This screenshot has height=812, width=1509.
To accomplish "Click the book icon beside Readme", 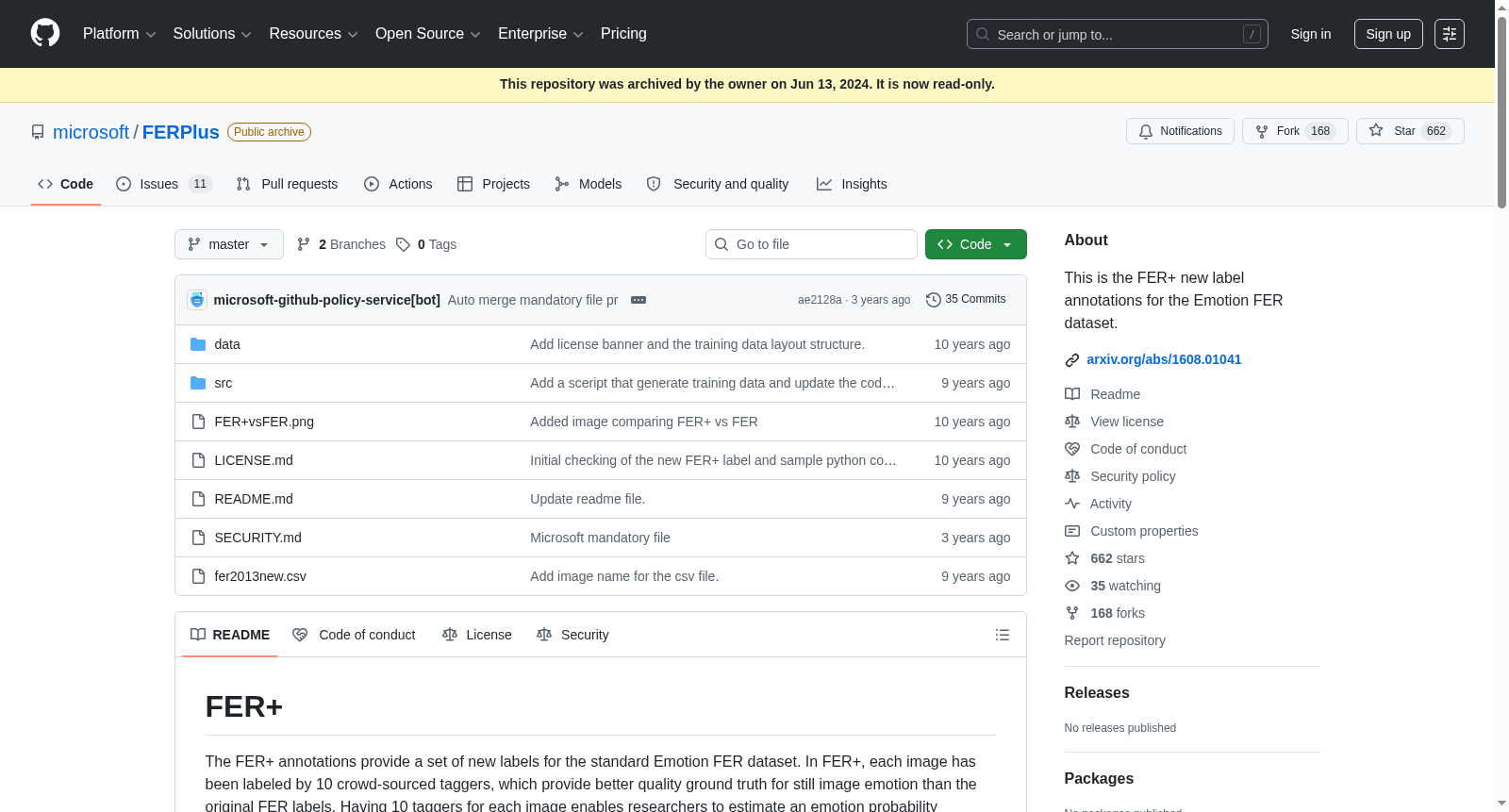I will [1072, 394].
